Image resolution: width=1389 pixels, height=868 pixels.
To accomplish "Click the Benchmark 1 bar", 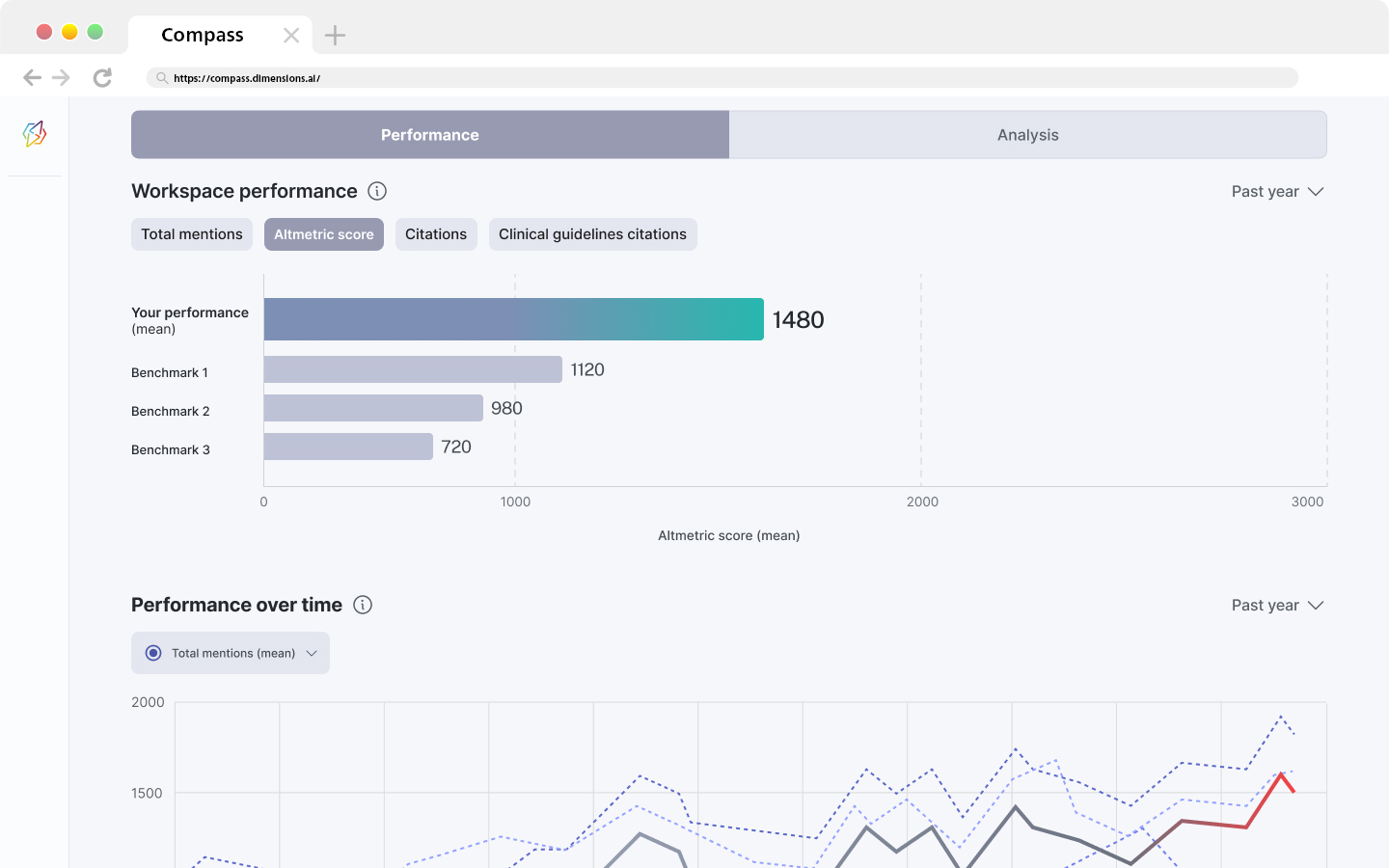I will pos(413,369).
